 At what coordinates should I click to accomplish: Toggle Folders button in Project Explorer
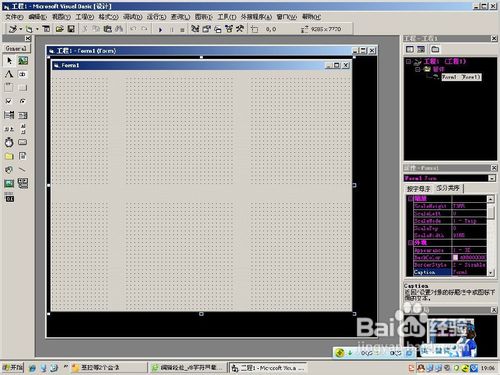[x=435, y=50]
